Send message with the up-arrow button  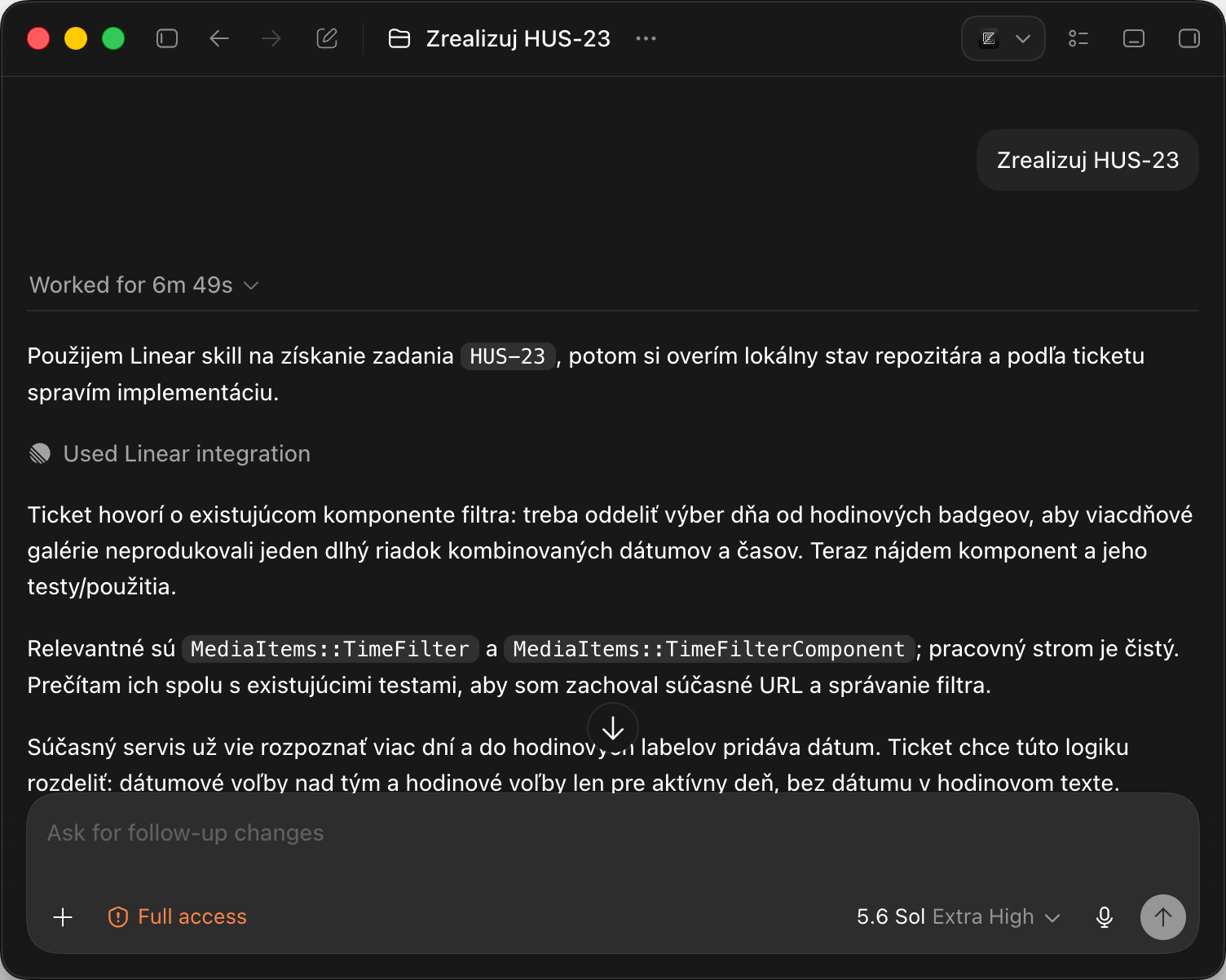pyautogui.click(x=1163, y=917)
